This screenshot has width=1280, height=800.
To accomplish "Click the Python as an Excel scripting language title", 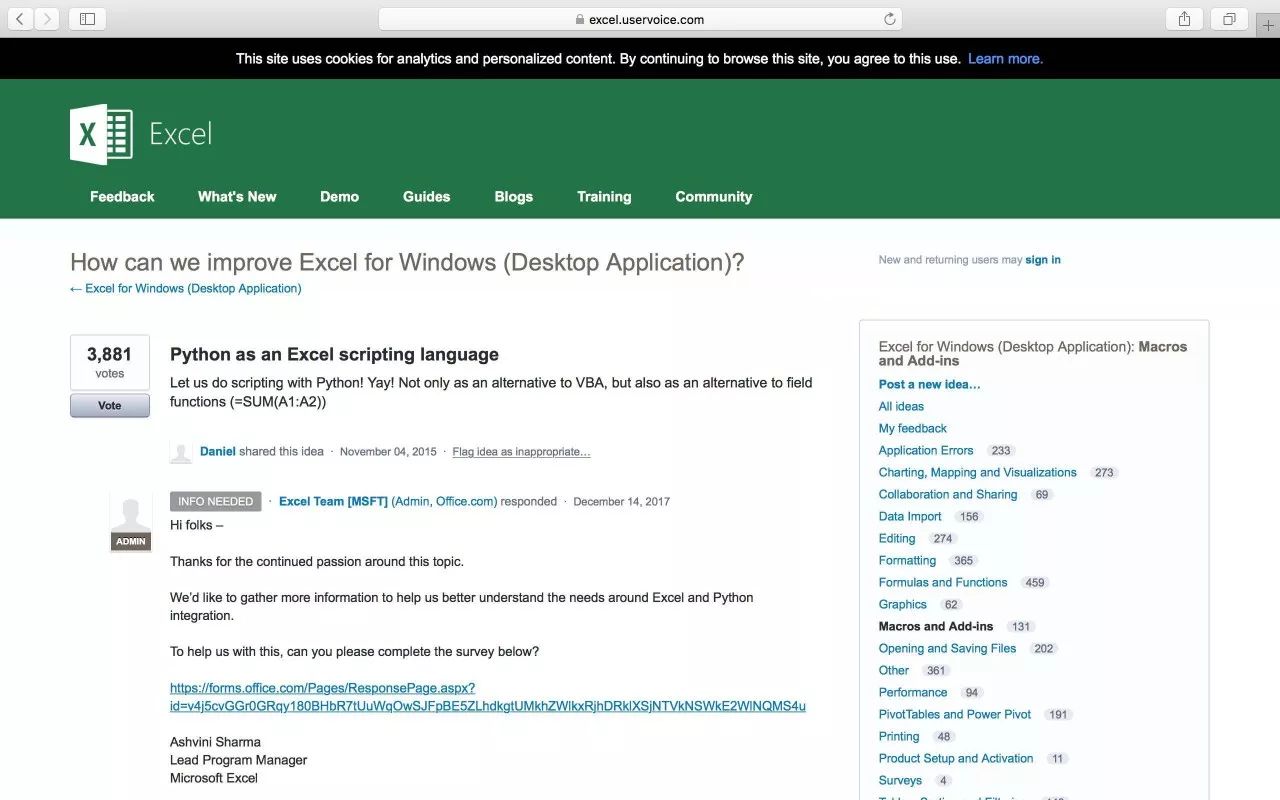I will [x=334, y=354].
